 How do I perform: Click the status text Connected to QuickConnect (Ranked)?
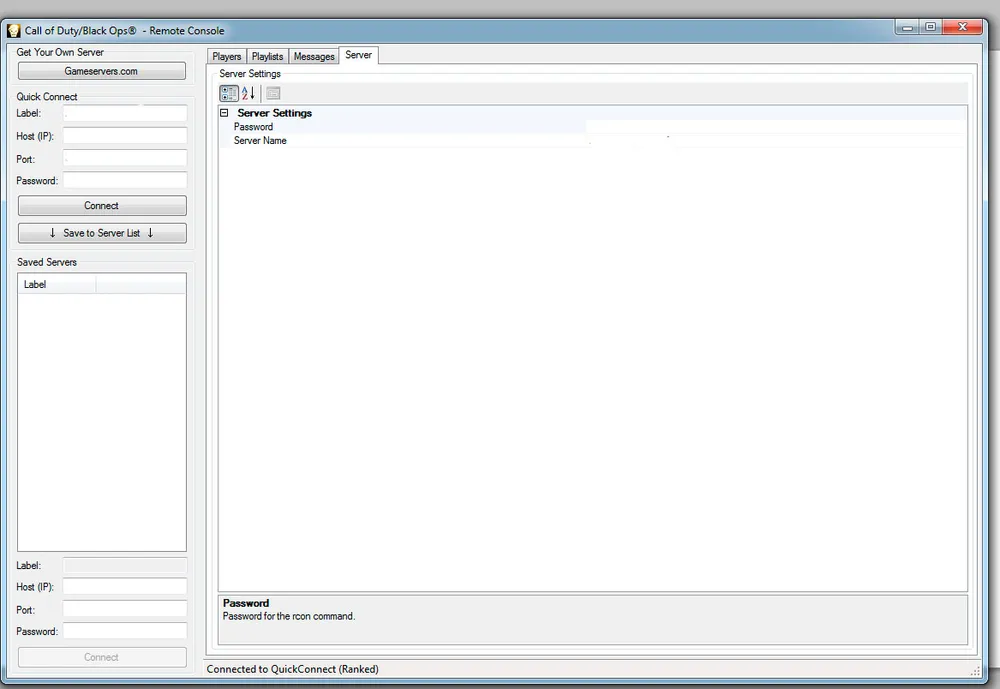(x=292, y=669)
